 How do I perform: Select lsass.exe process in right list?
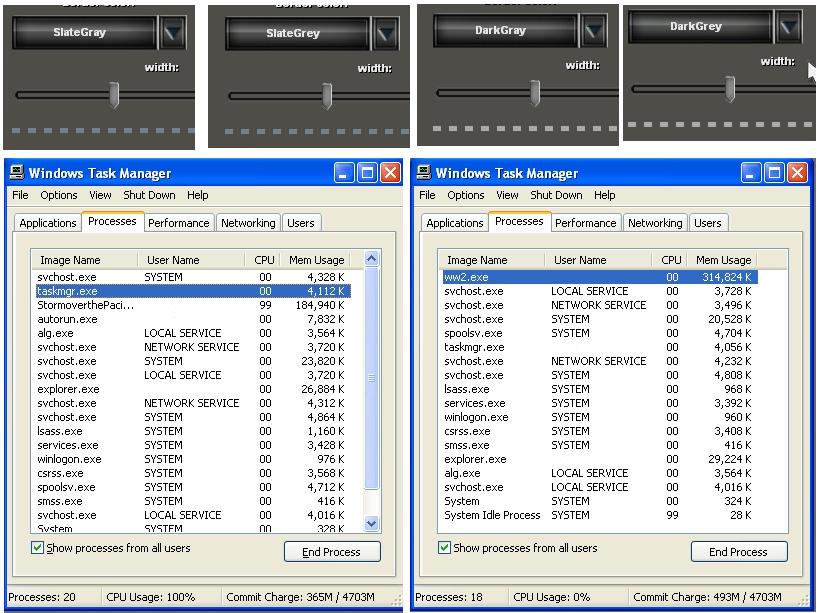600,389
